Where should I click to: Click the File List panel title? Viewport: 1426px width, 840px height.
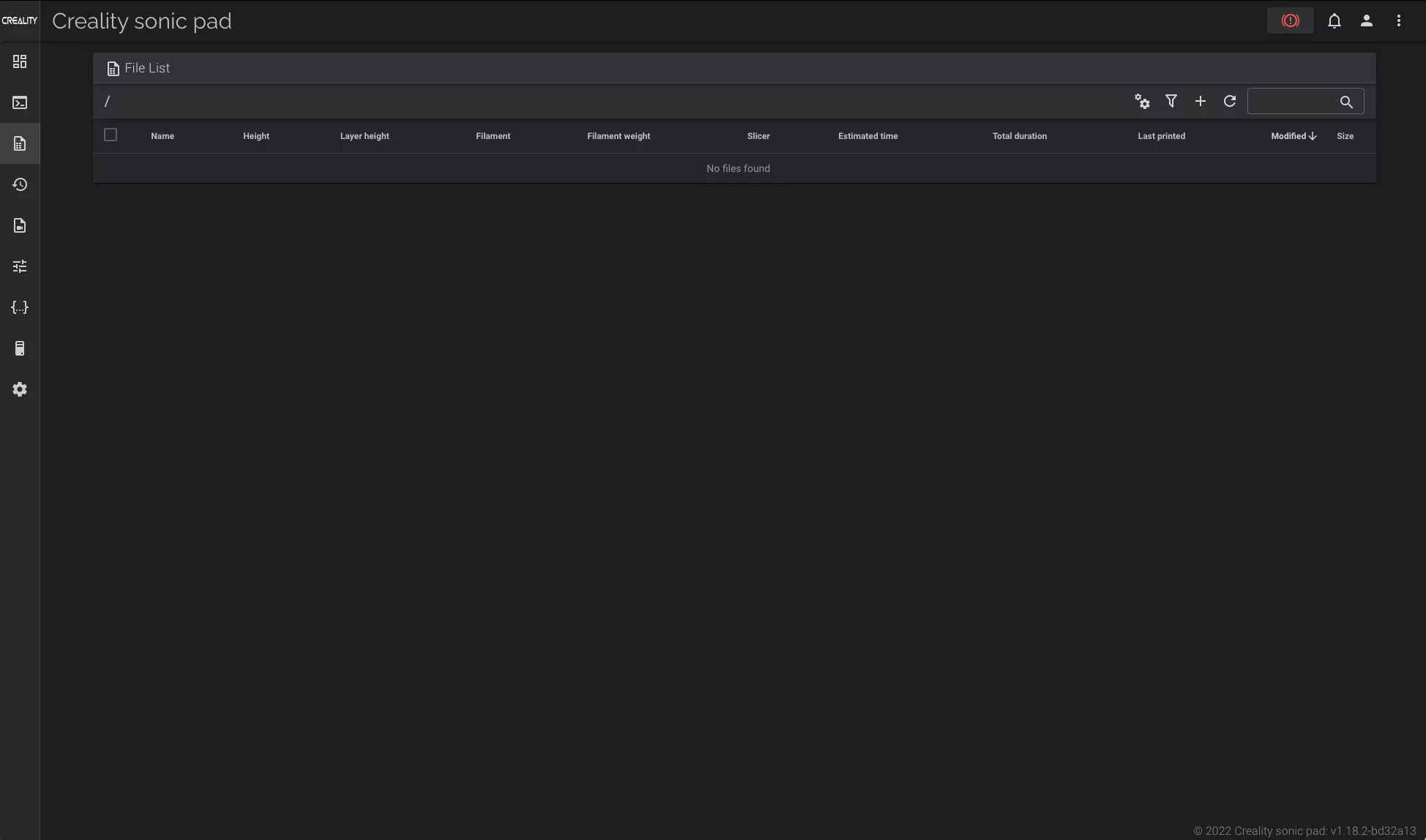point(147,68)
